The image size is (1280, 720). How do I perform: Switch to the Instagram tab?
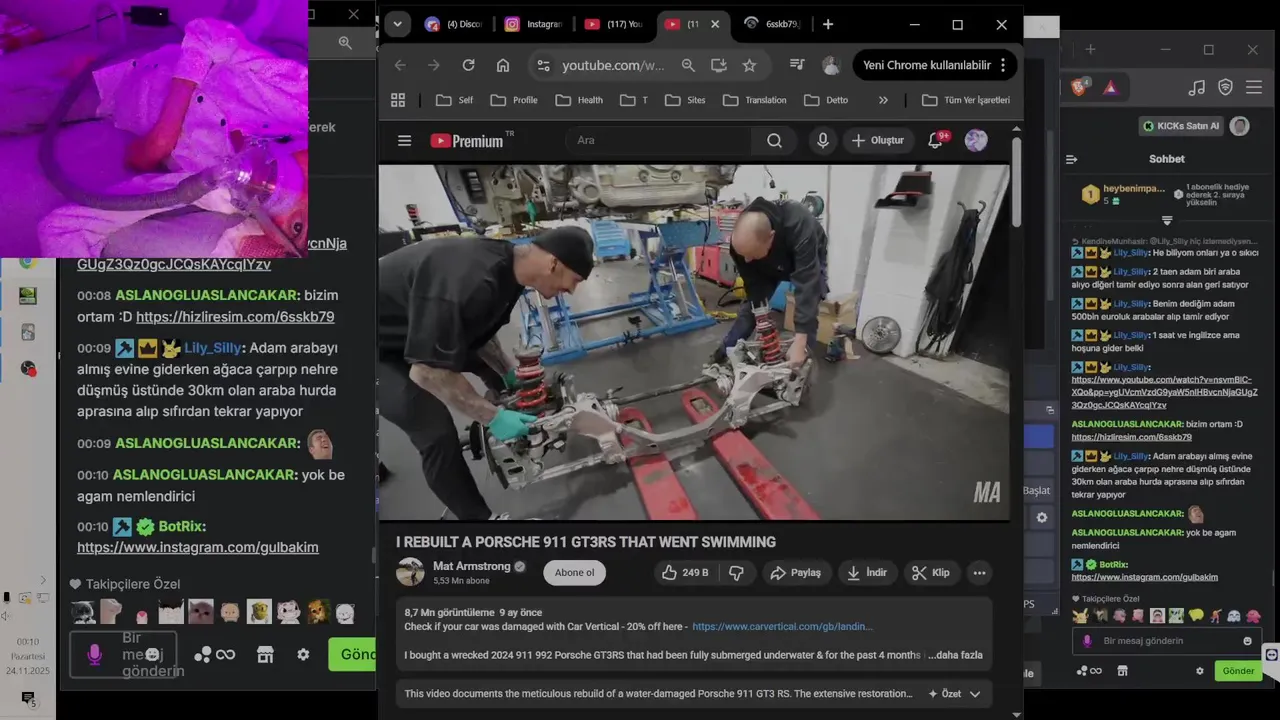pyautogui.click(x=533, y=24)
